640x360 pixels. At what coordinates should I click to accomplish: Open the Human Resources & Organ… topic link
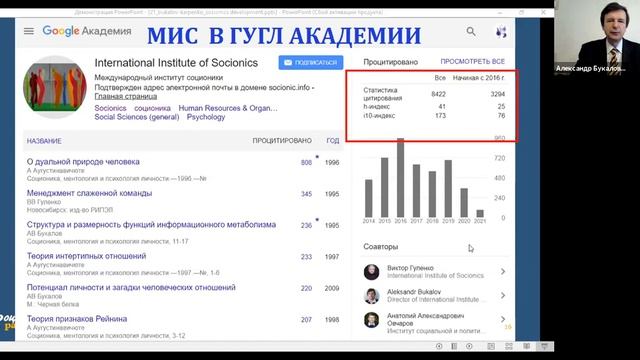[x=228, y=108]
